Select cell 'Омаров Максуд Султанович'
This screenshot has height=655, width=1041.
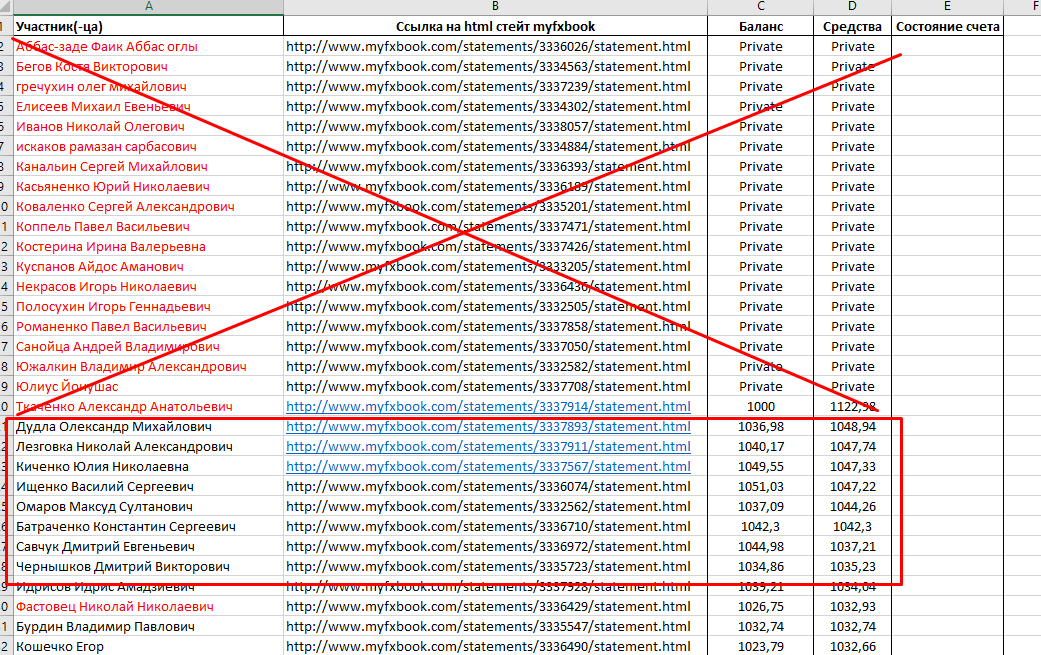(148, 506)
